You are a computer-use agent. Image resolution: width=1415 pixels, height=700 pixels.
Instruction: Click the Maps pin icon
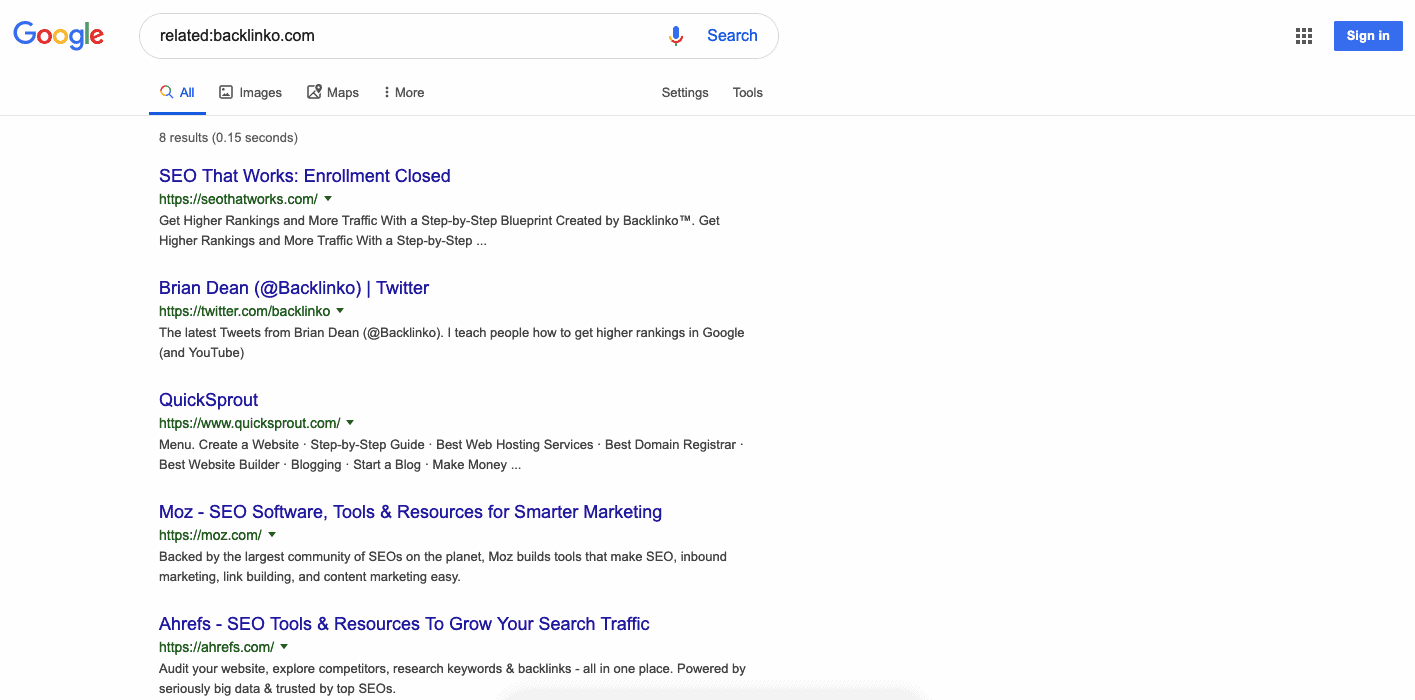coord(312,91)
